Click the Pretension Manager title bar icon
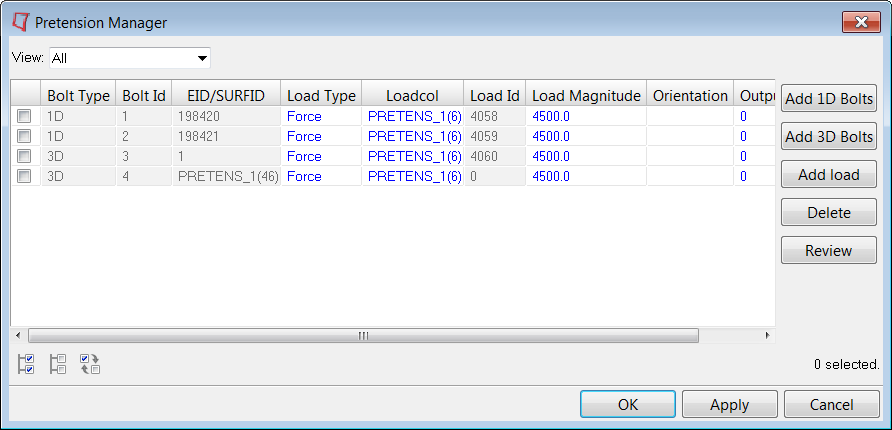This screenshot has height=430, width=892. click(20, 22)
